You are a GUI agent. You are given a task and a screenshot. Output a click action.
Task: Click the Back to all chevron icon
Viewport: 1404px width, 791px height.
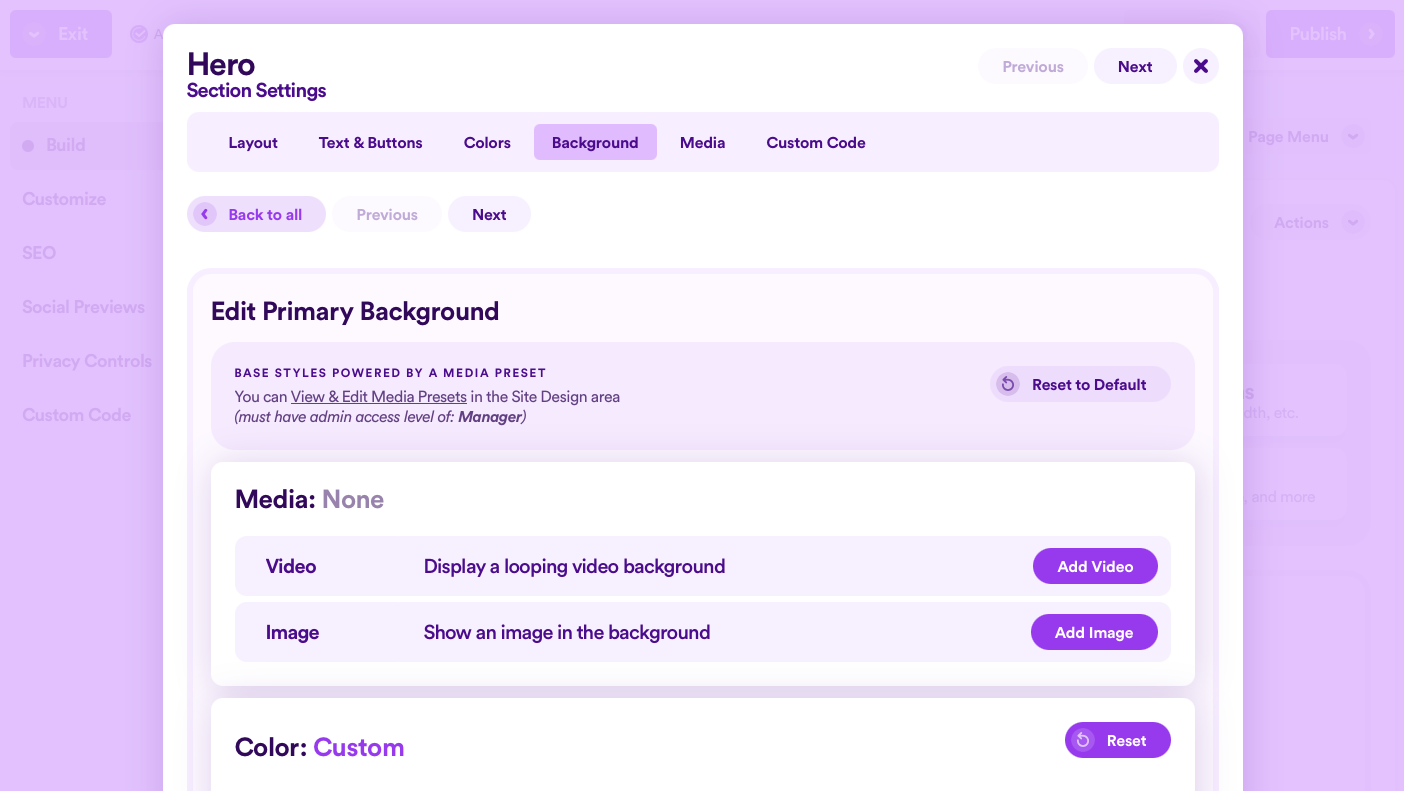click(205, 214)
